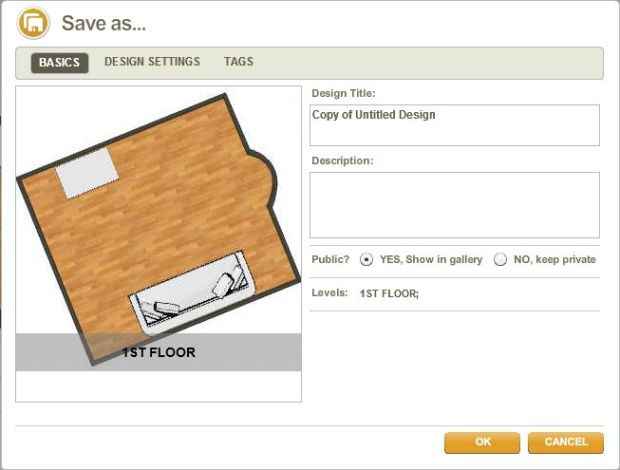Select YES, Show in gallery option
Screen dimensions: 620x470
pyautogui.click(x=367, y=260)
